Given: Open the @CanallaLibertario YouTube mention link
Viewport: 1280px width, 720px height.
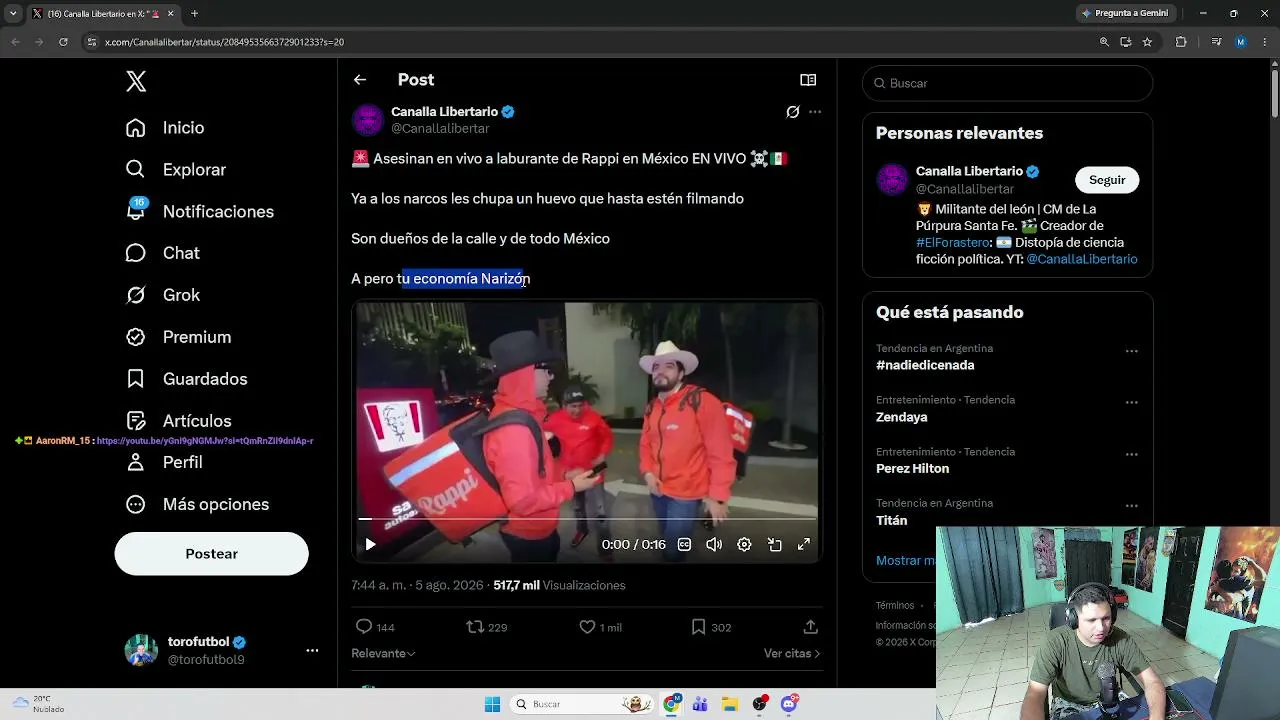Looking at the screenshot, I should (x=1082, y=259).
